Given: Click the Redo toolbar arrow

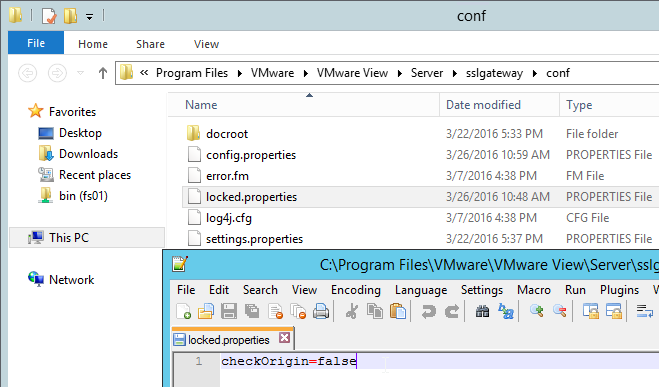Looking at the screenshot, I should (x=452, y=312).
